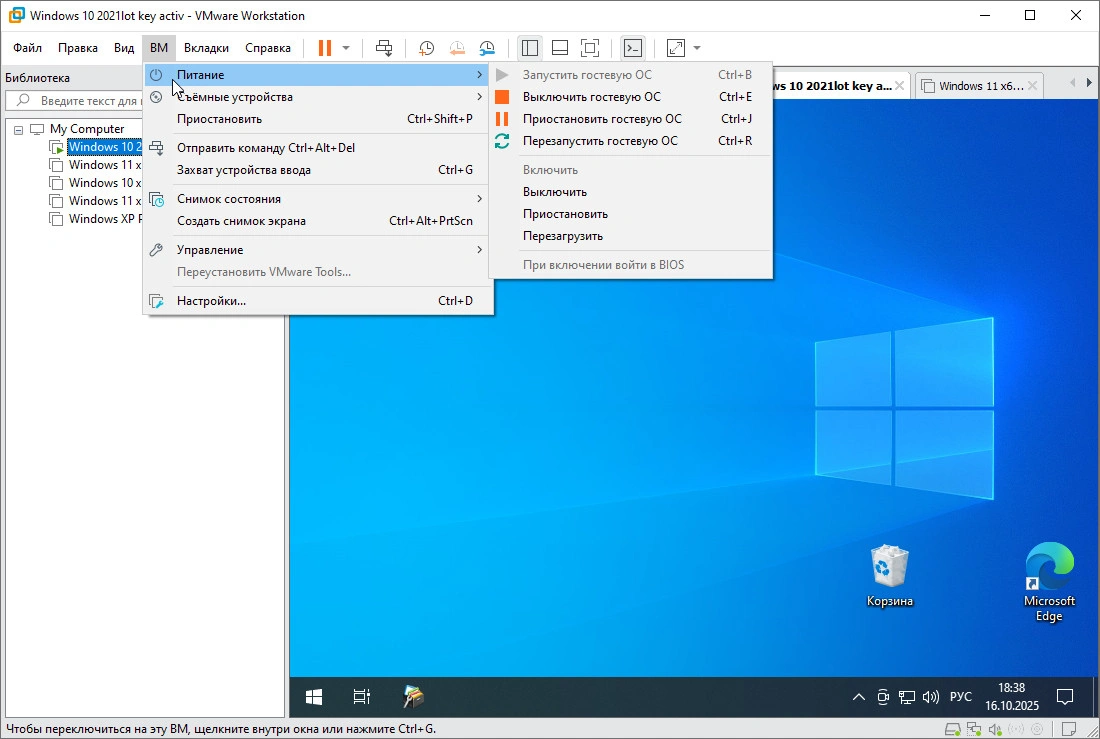Click the take snapshot clock icon
Viewport: 1100px width, 739px height.
tap(427, 48)
